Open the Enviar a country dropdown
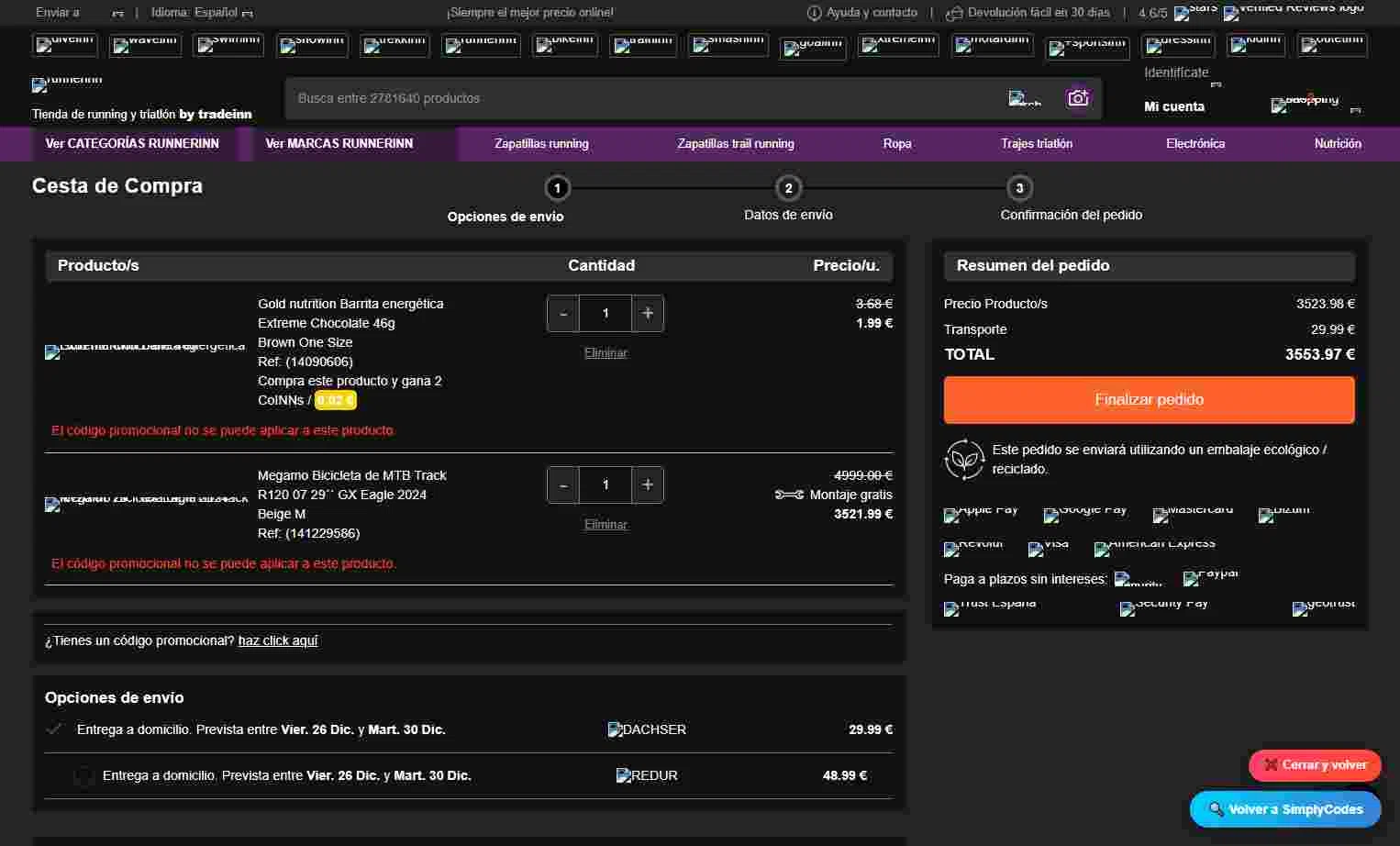The width and height of the screenshot is (1400, 846). click(x=80, y=13)
